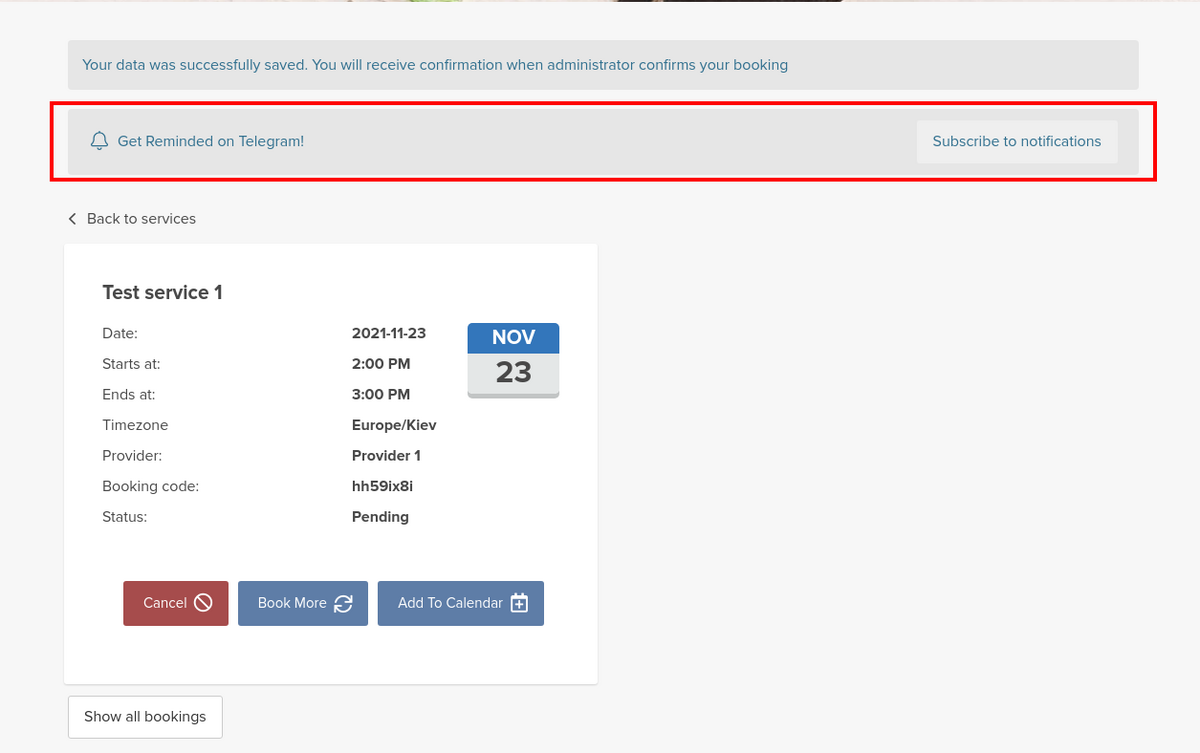Click the Provider 1 value
1200x753 pixels.
[x=386, y=456]
